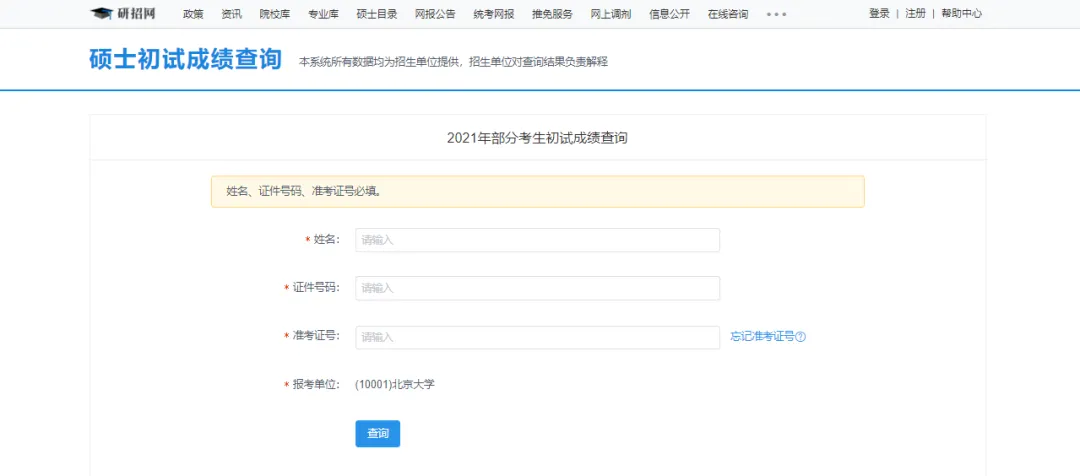
Task: Click into the 证件号码 input field
Action: tap(537, 288)
